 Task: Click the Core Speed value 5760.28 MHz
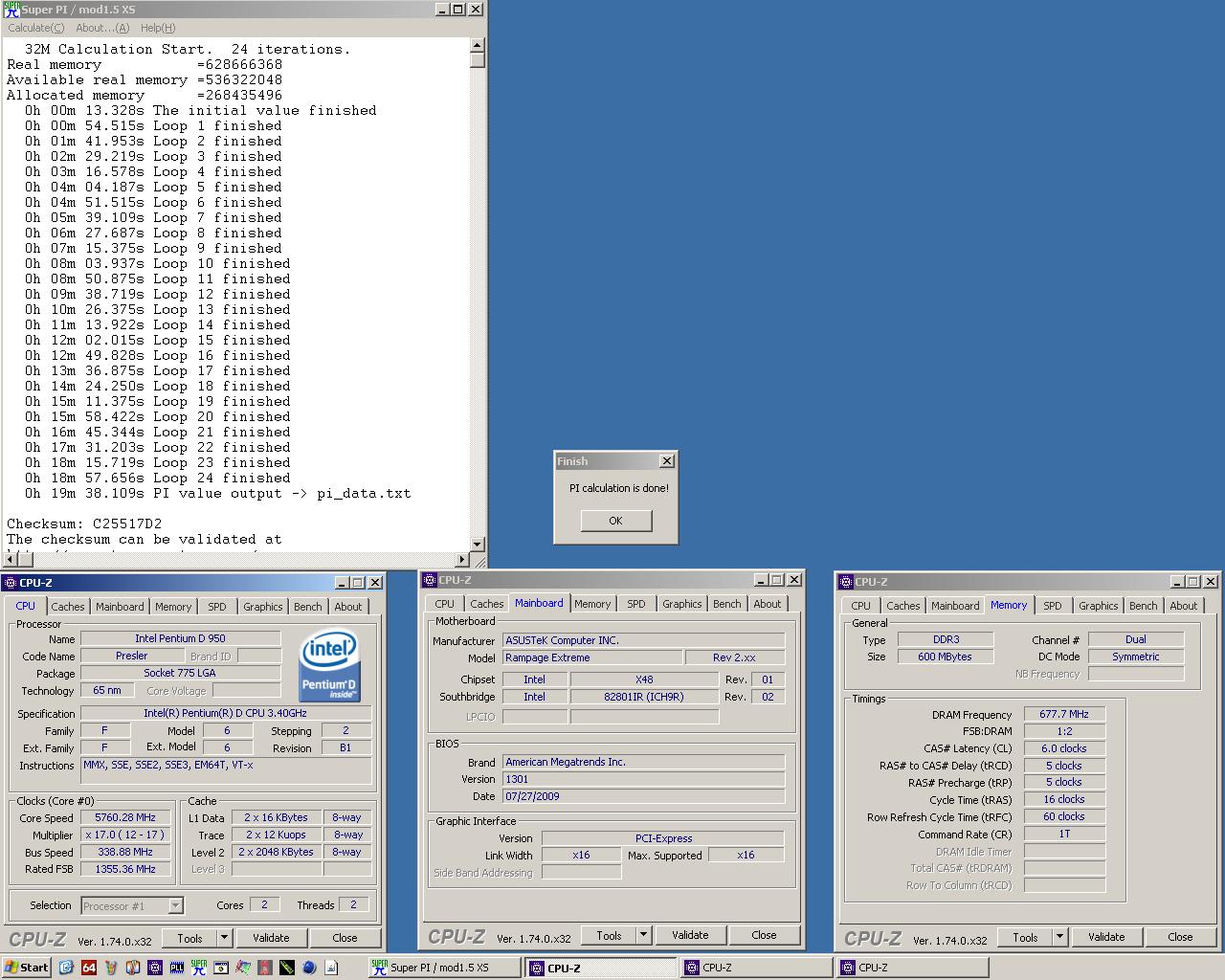(125, 817)
